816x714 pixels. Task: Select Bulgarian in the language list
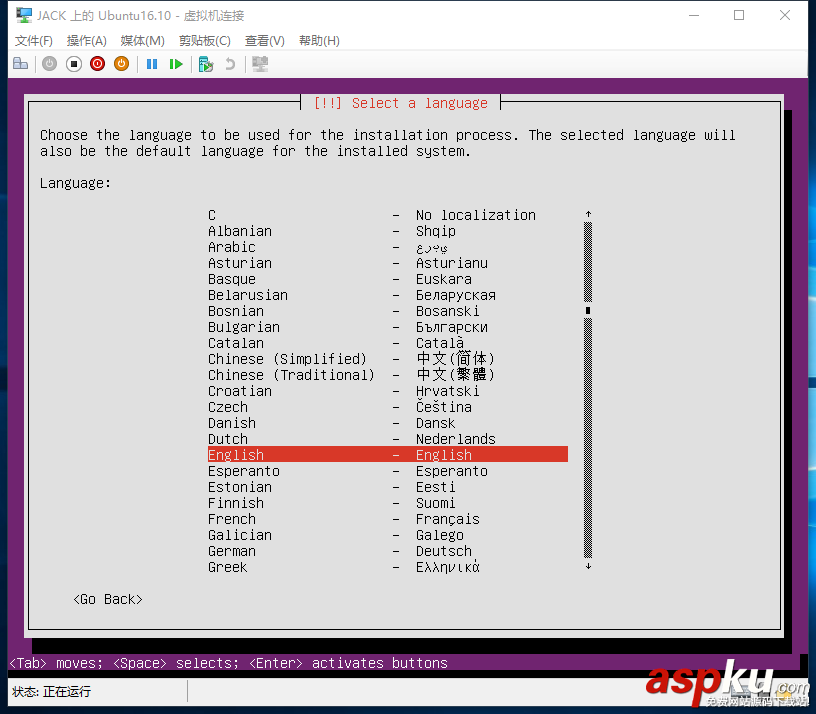click(388, 327)
